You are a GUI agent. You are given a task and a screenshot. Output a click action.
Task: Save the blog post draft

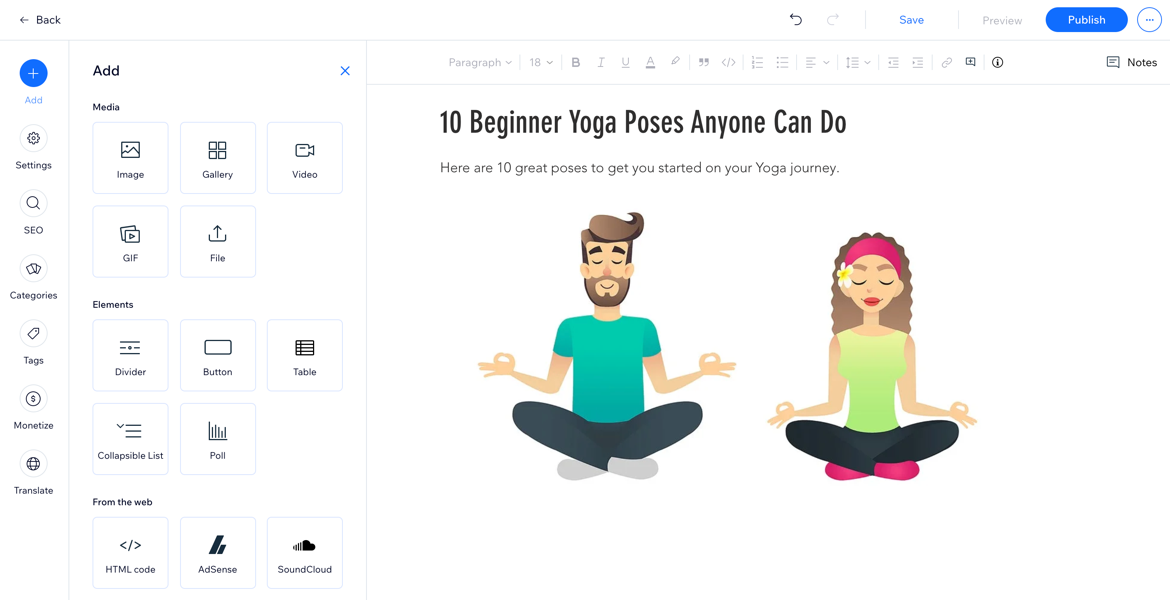911,20
